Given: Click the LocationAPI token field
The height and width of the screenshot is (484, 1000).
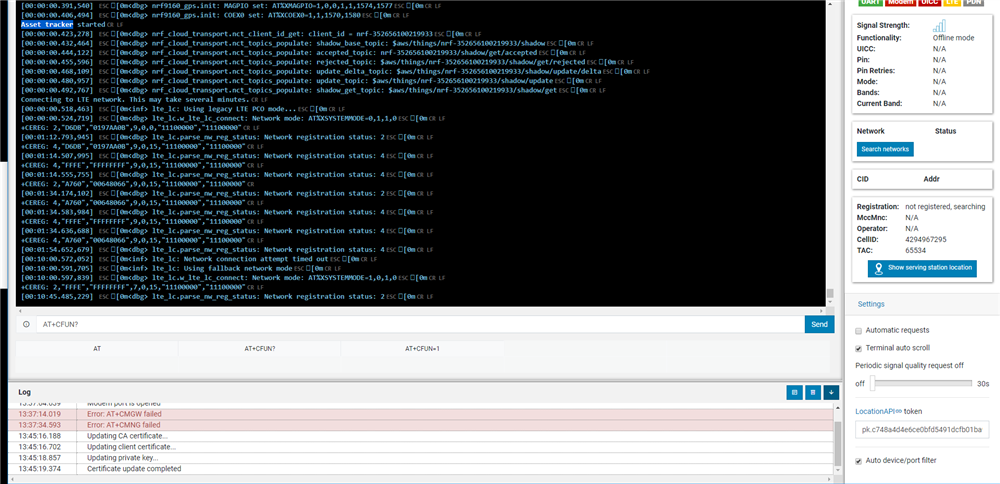Looking at the screenshot, I should 921,430.
